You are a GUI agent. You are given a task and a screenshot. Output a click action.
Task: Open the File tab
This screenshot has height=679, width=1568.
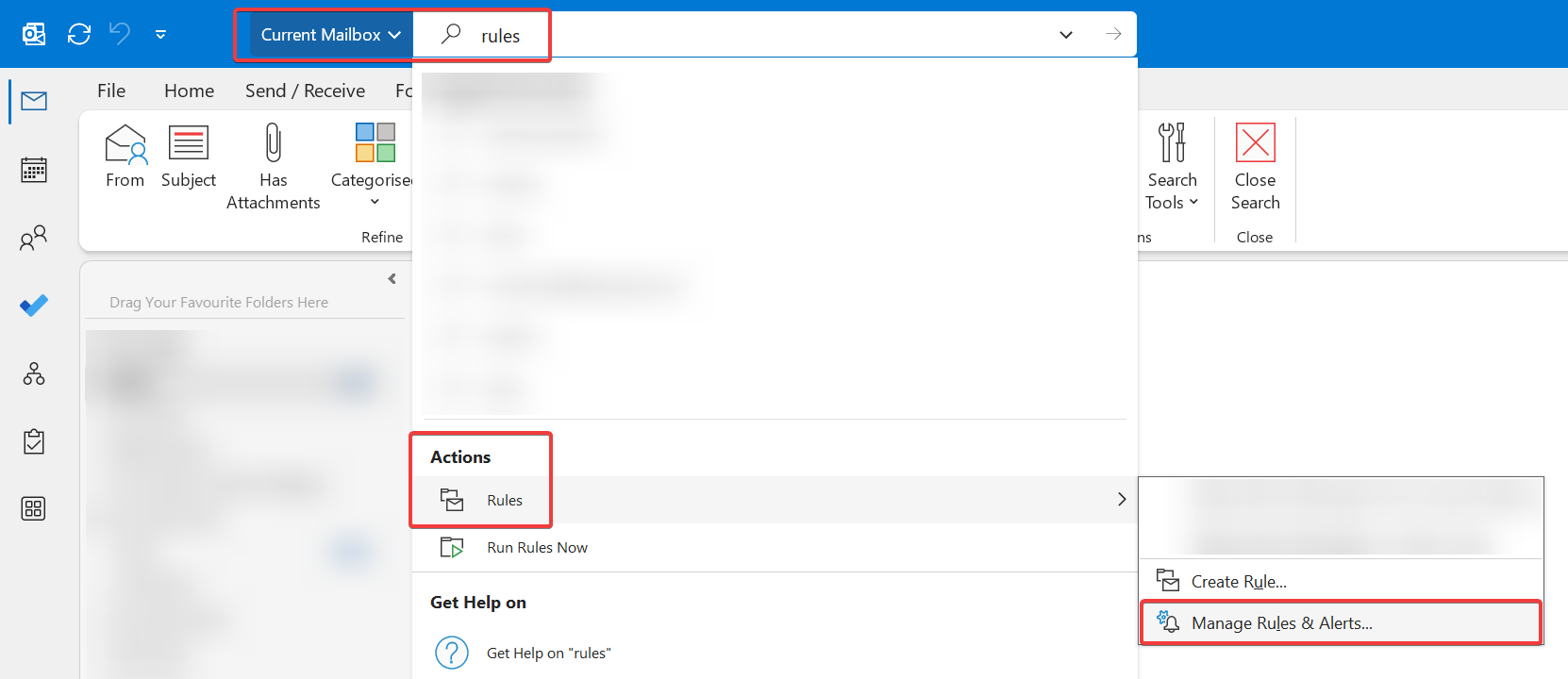[111, 91]
